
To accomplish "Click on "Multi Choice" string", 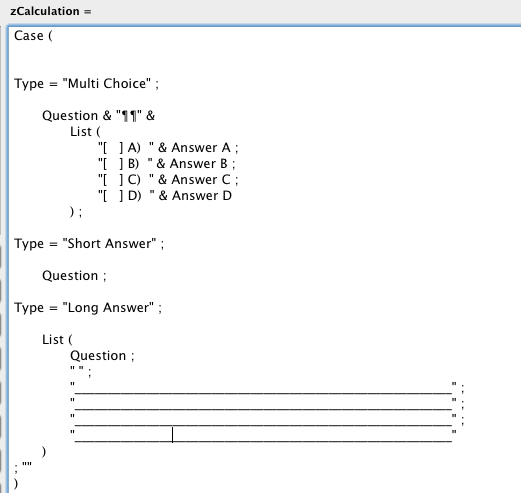I will tap(107, 83).
